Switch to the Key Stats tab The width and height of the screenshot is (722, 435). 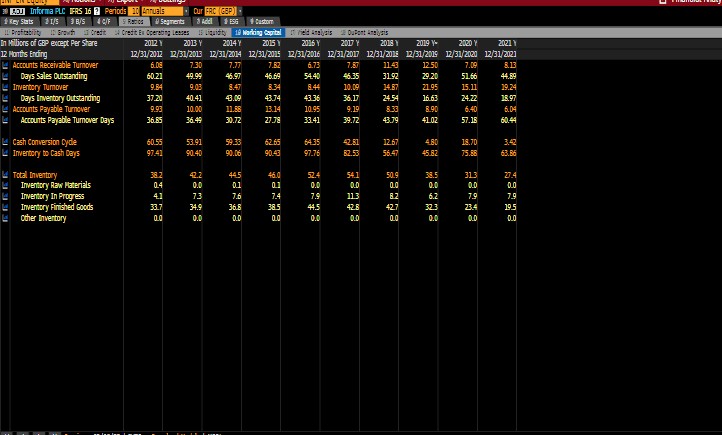19,22
